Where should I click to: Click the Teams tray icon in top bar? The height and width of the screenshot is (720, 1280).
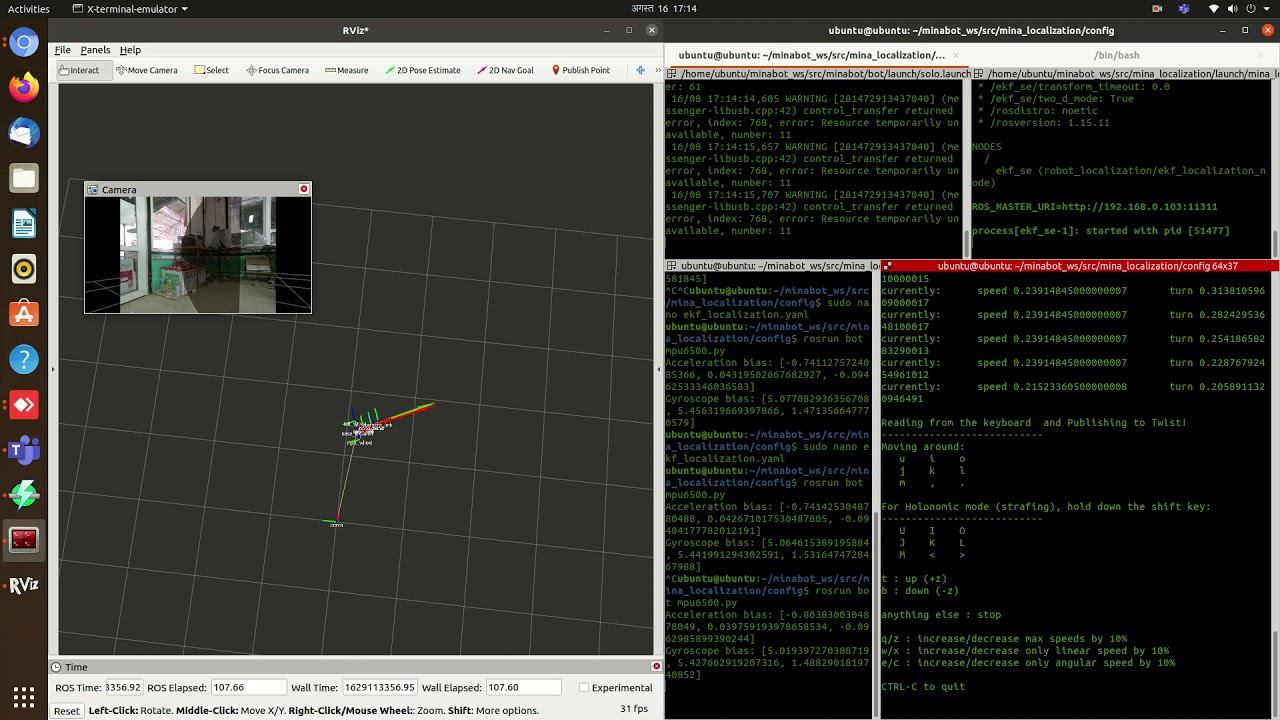[1185, 8]
